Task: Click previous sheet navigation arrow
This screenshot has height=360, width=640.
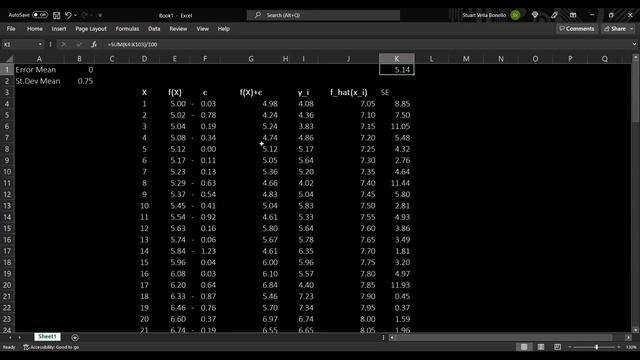Action: click(10, 337)
